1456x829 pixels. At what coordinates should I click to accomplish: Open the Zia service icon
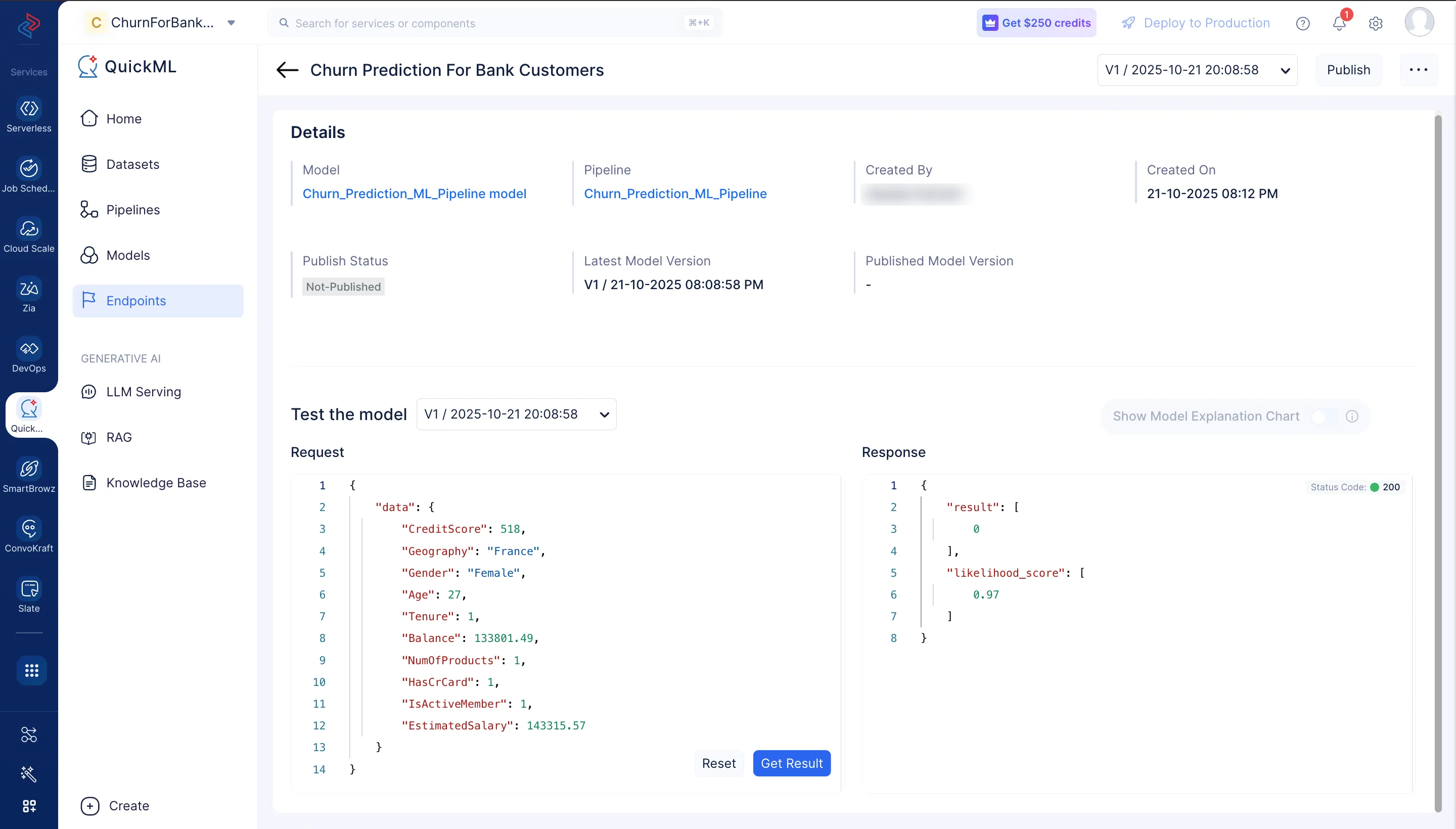click(x=29, y=289)
